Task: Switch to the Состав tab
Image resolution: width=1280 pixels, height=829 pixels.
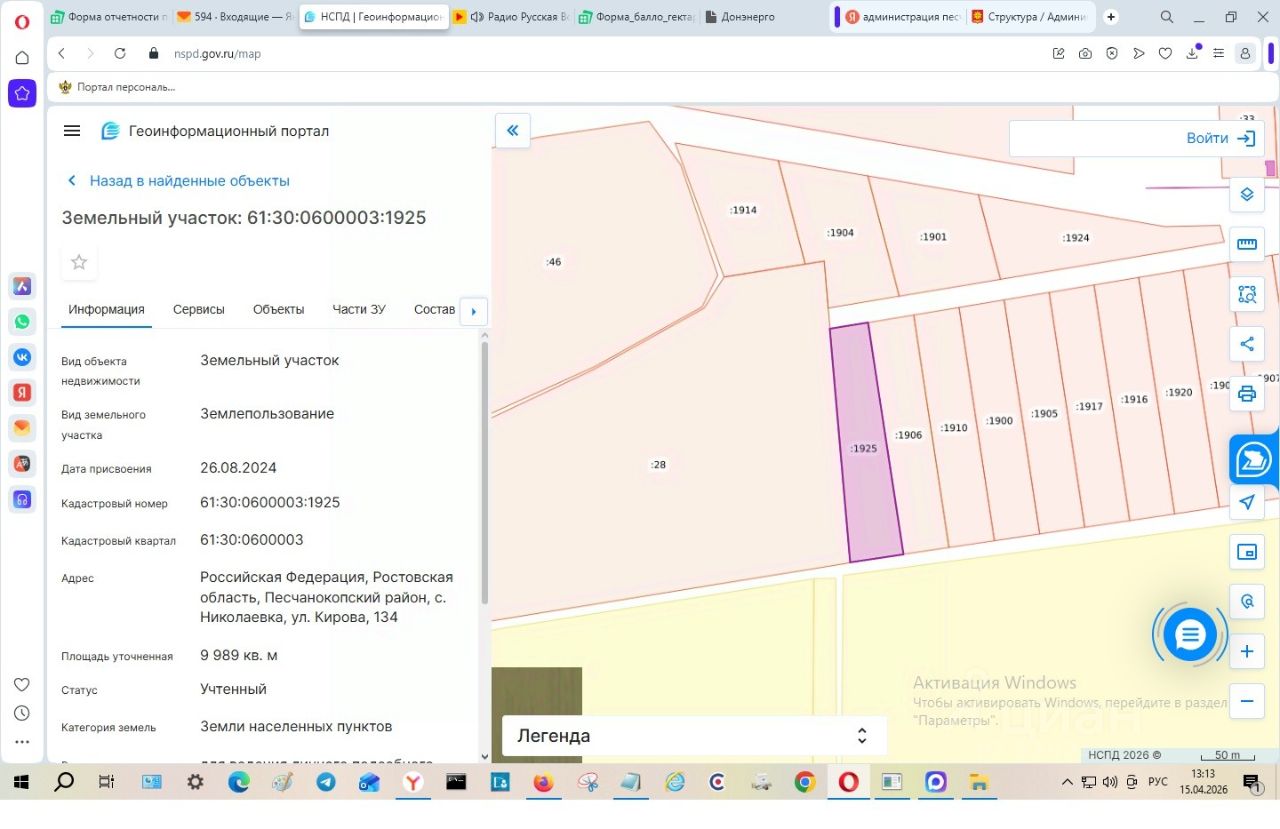Action: click(x=435, y=310)
